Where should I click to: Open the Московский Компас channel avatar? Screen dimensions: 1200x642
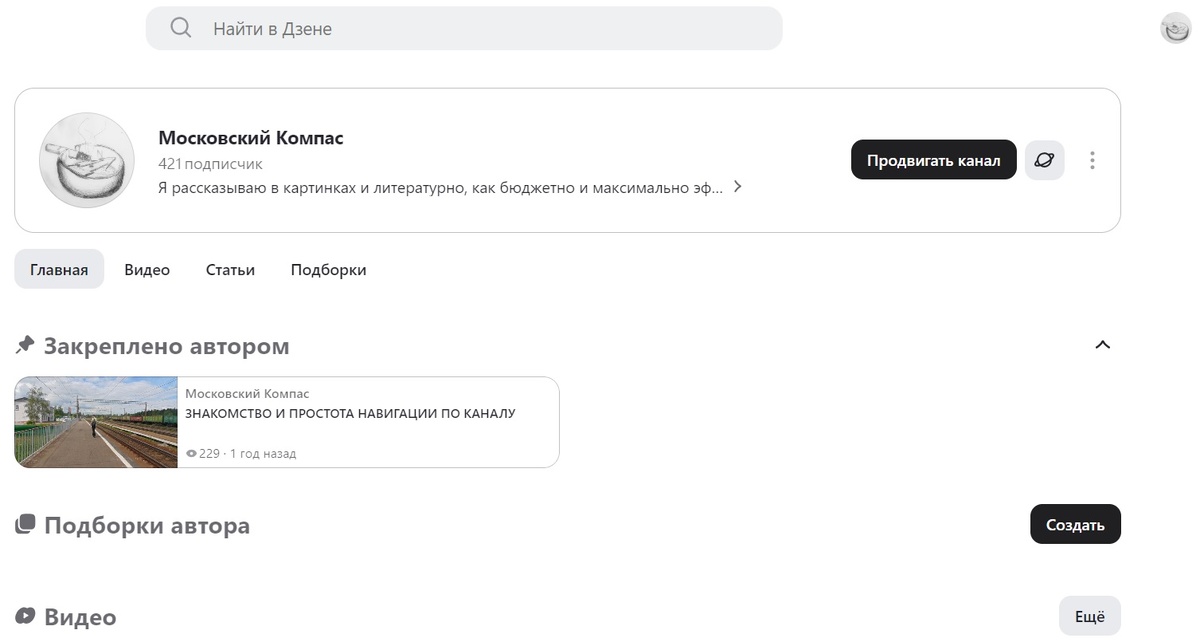87,160
